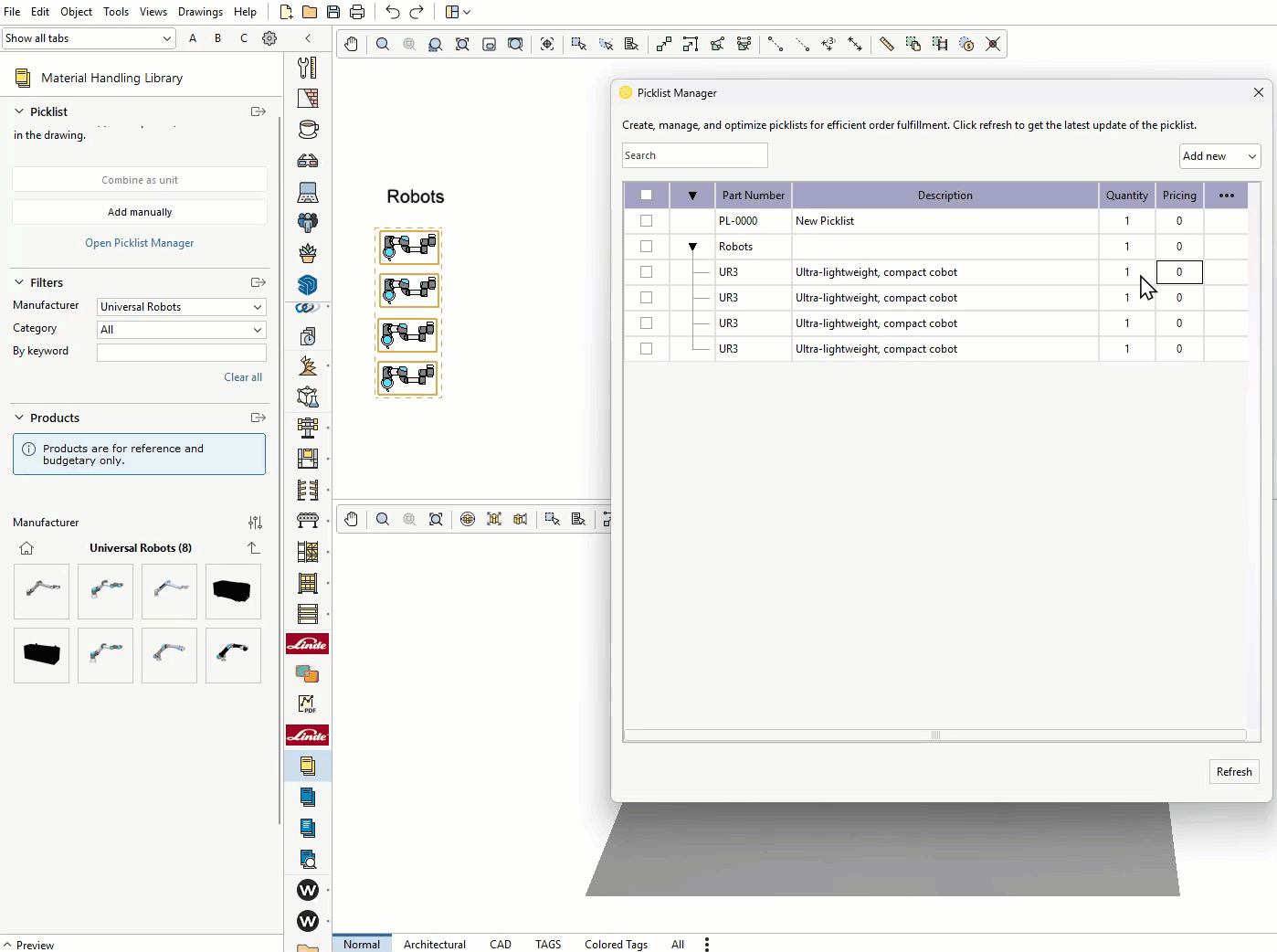The width and height of the screenshot is (1277, 952).
Task: Click the By keyword input field
Action: coord(182,352)
